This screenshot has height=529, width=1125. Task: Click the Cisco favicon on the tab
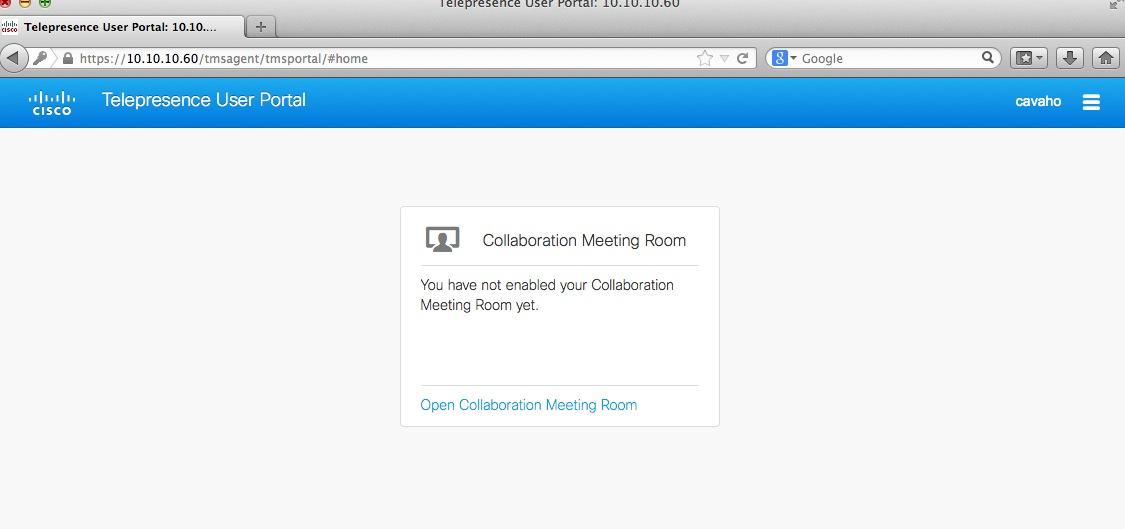click(10, 27)
